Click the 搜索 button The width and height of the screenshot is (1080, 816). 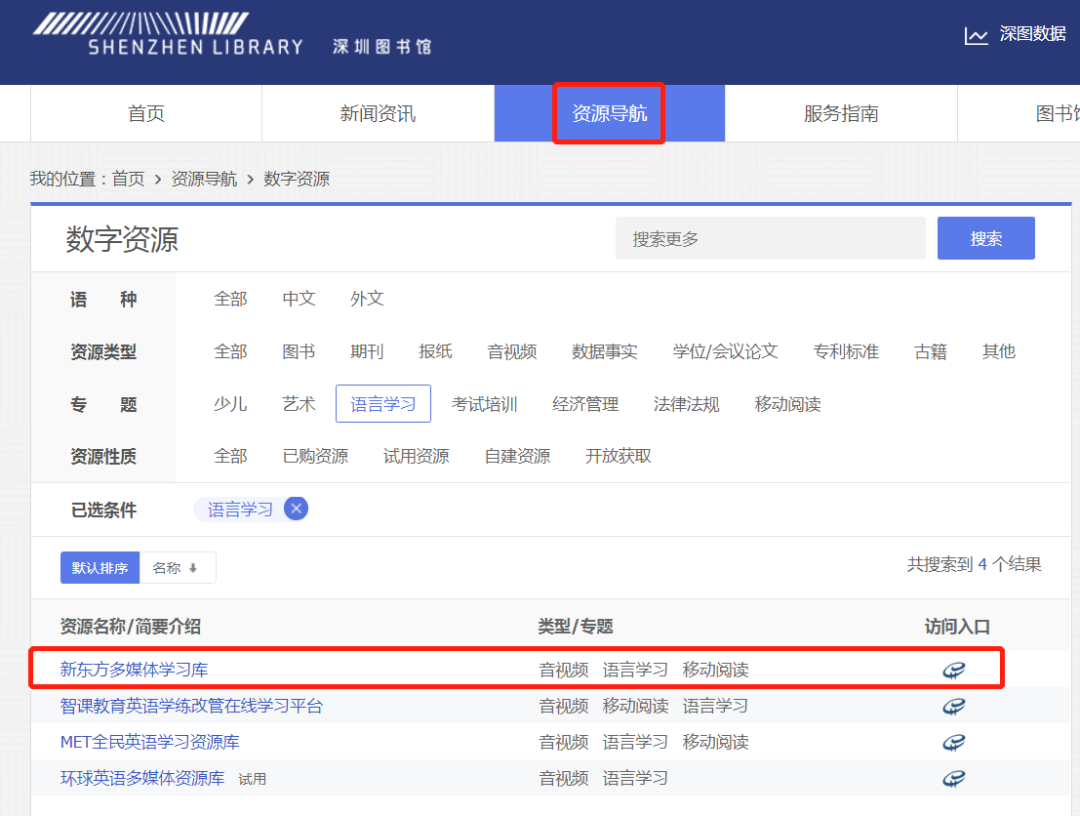pyautogui.click(x=986, y=238)
